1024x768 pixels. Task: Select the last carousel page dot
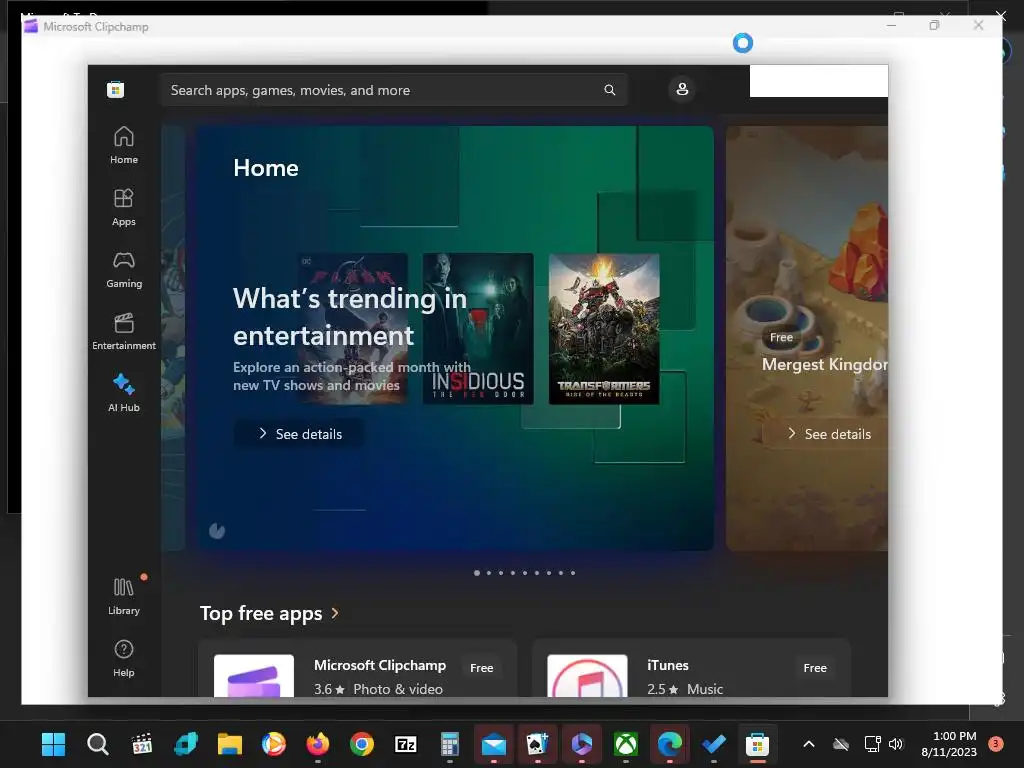(573, 573)
